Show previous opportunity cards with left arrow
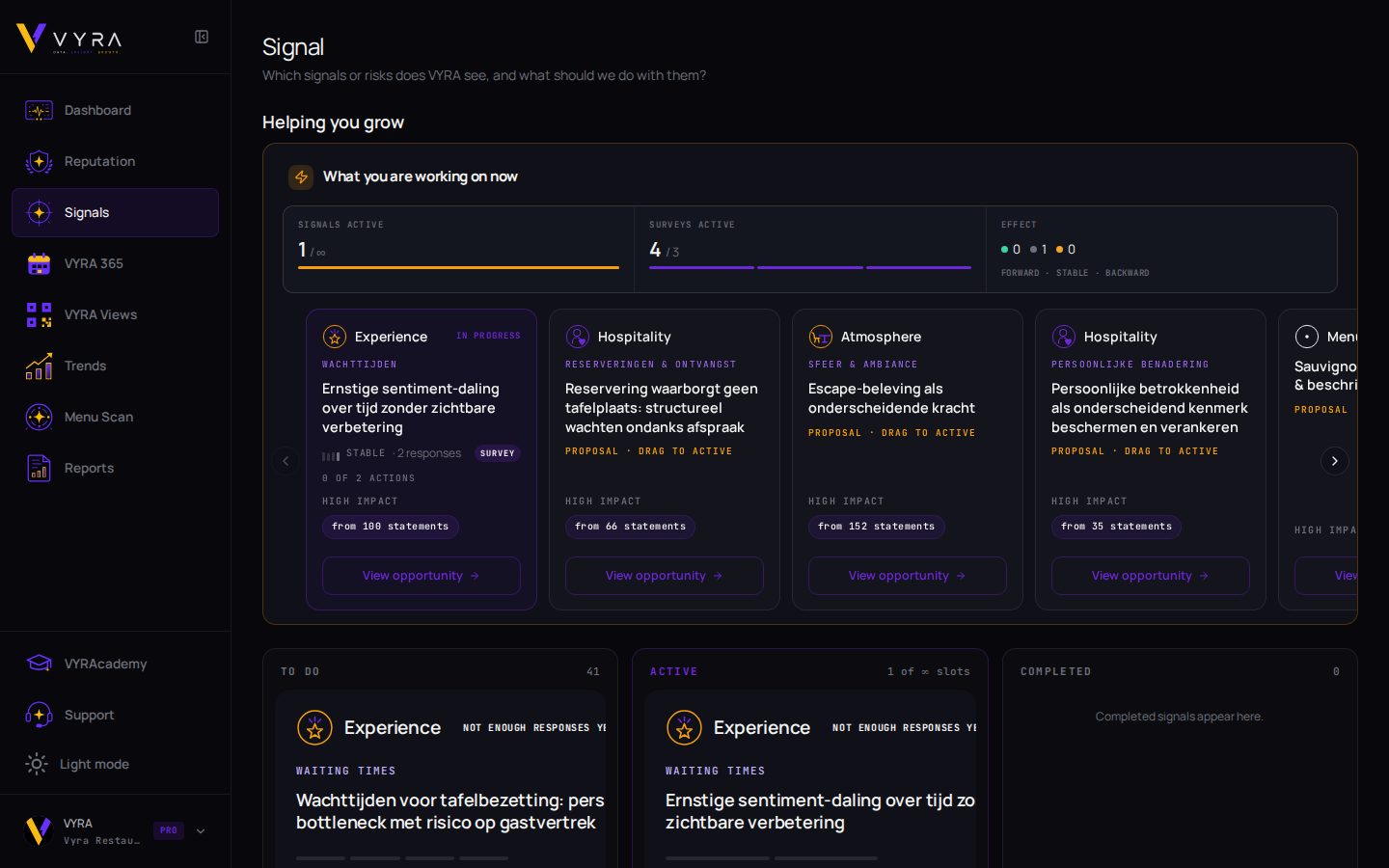 286,461
